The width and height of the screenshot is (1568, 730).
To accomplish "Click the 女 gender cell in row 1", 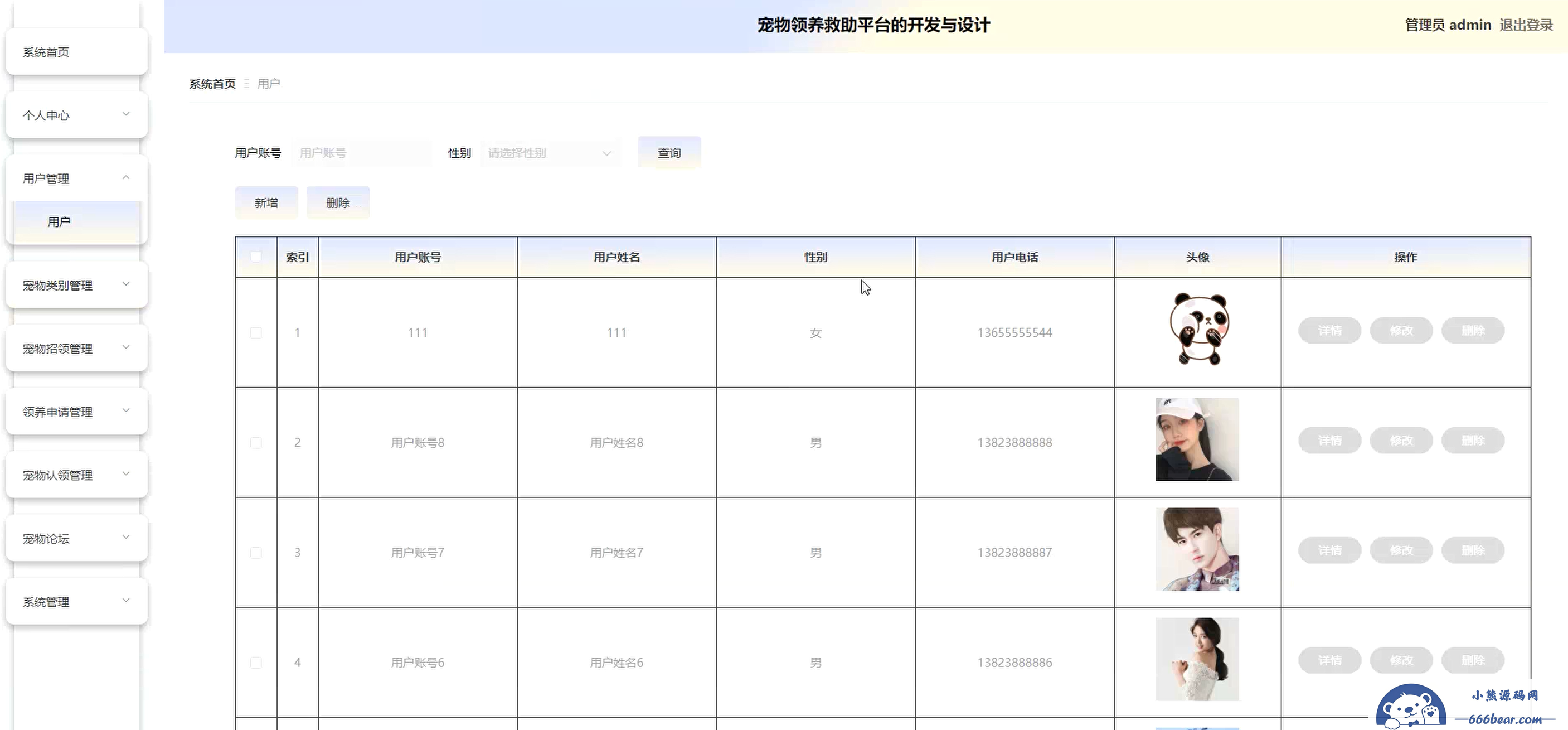I will coord(815,332).
